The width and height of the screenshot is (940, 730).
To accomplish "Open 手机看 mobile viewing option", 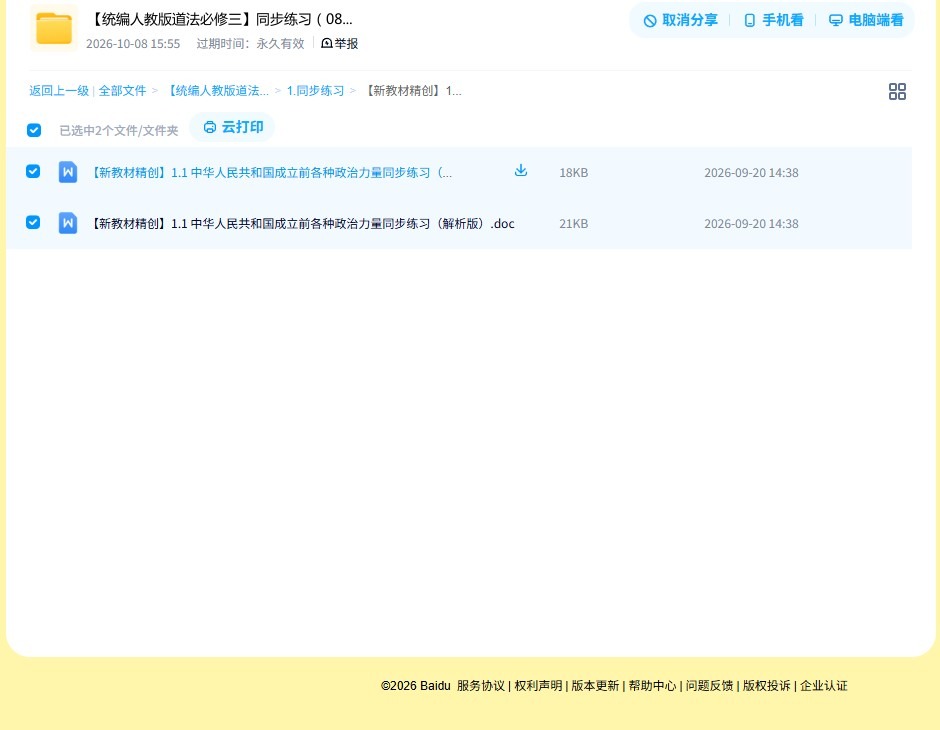I will point(773,20).
